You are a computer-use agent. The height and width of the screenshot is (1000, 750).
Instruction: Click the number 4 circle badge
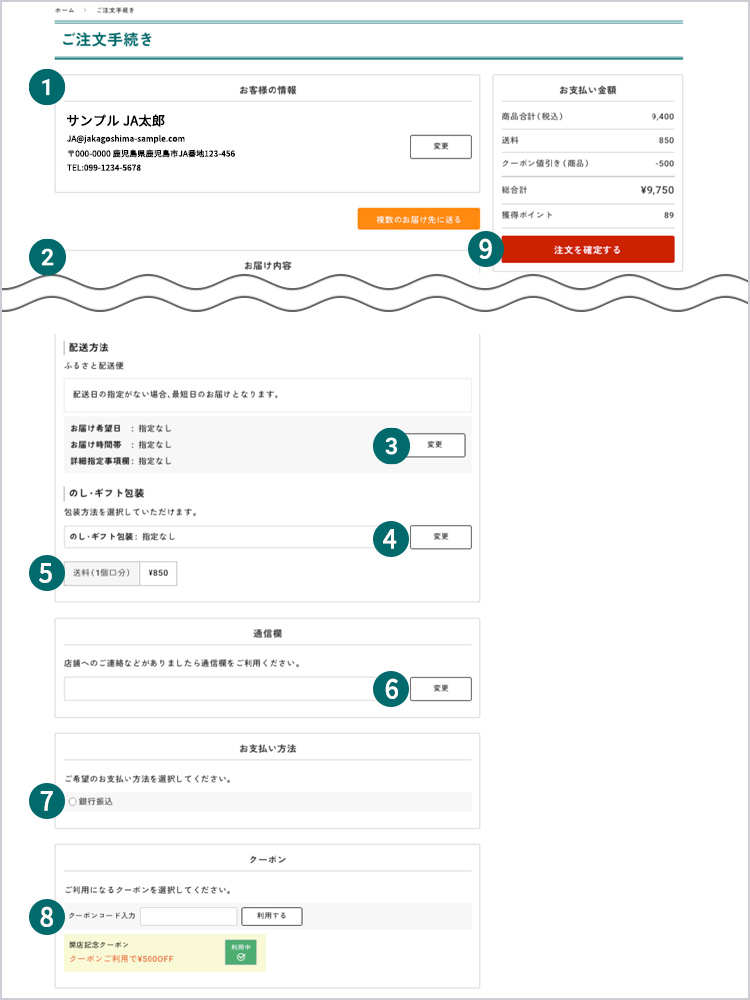[391, 539]
